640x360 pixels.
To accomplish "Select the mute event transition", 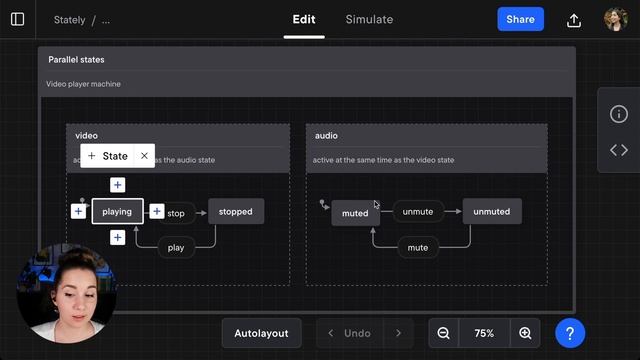I will [418, 248].
